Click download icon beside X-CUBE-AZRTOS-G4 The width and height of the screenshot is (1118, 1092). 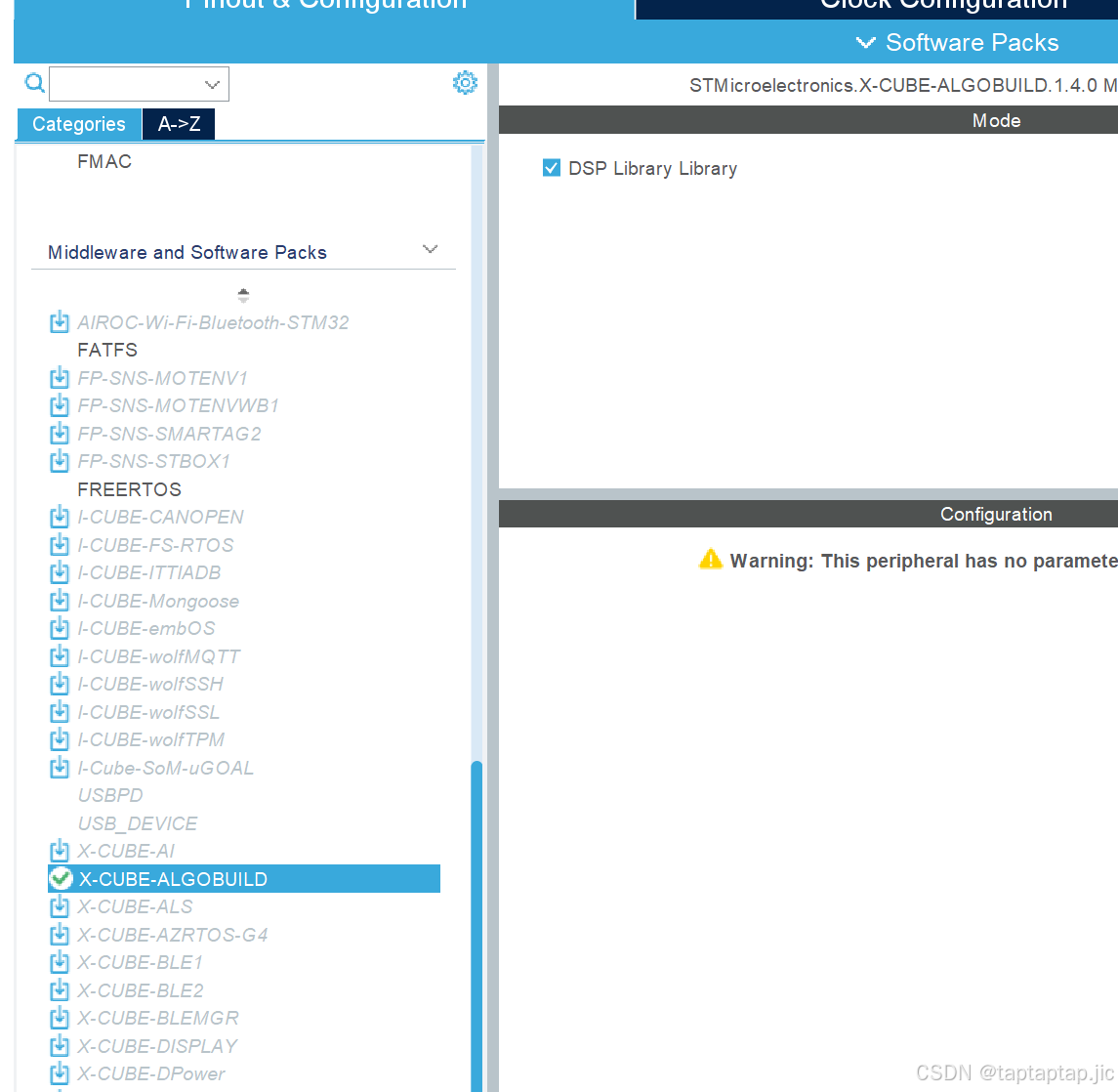[60, 934]
